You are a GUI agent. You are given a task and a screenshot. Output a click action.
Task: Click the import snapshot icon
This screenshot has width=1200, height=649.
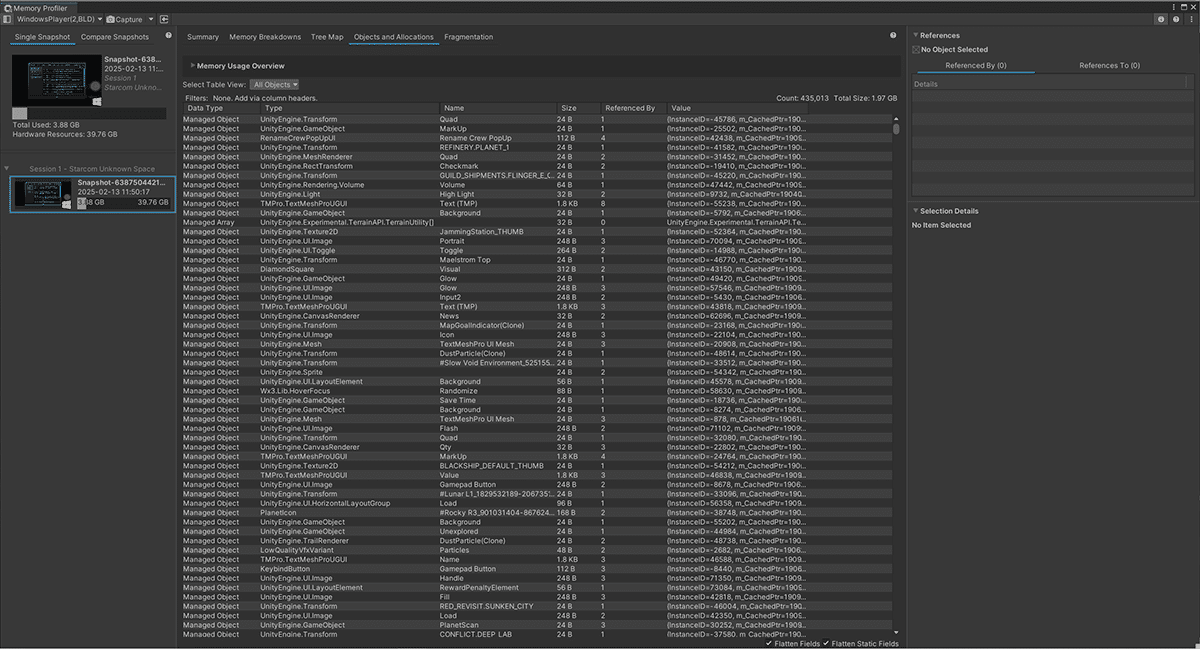[x=164, y=19]
